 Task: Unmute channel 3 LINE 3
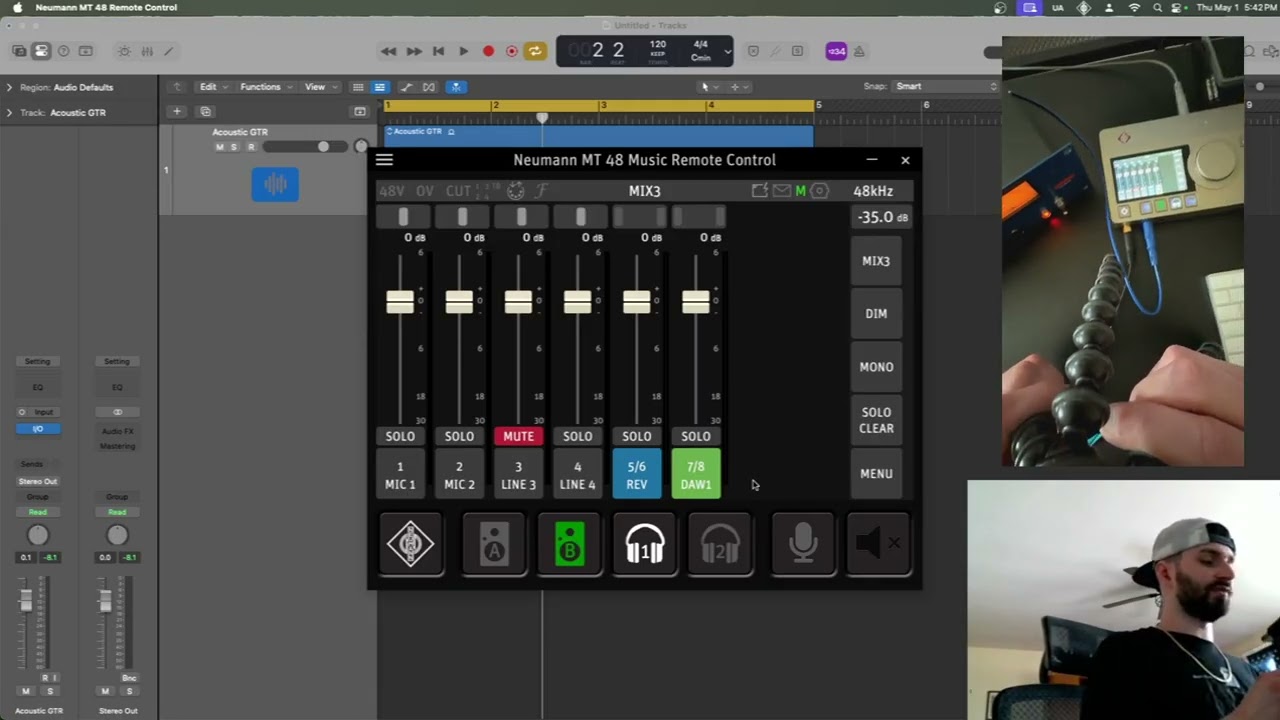pos(518,436)
